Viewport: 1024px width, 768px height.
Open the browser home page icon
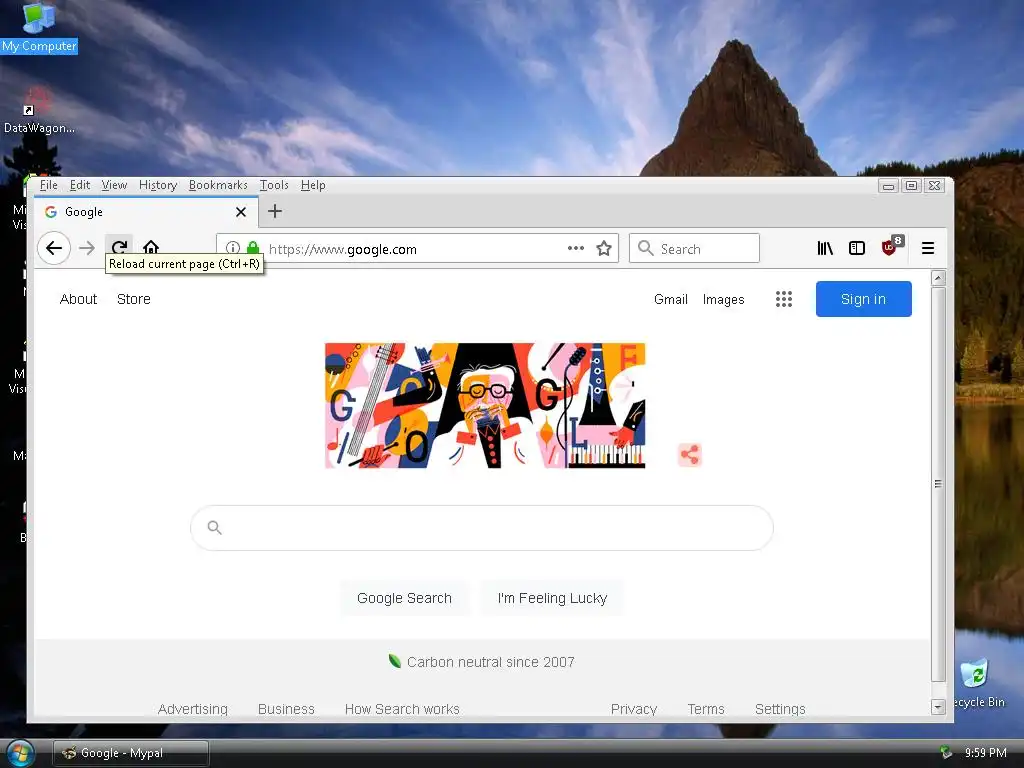coord(151,247)
